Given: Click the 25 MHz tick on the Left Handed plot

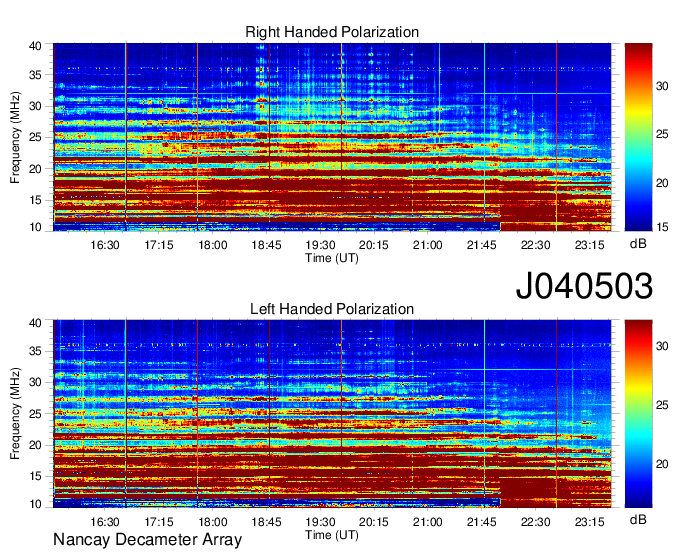Looking at the screenshot, I should pos(35,414).
